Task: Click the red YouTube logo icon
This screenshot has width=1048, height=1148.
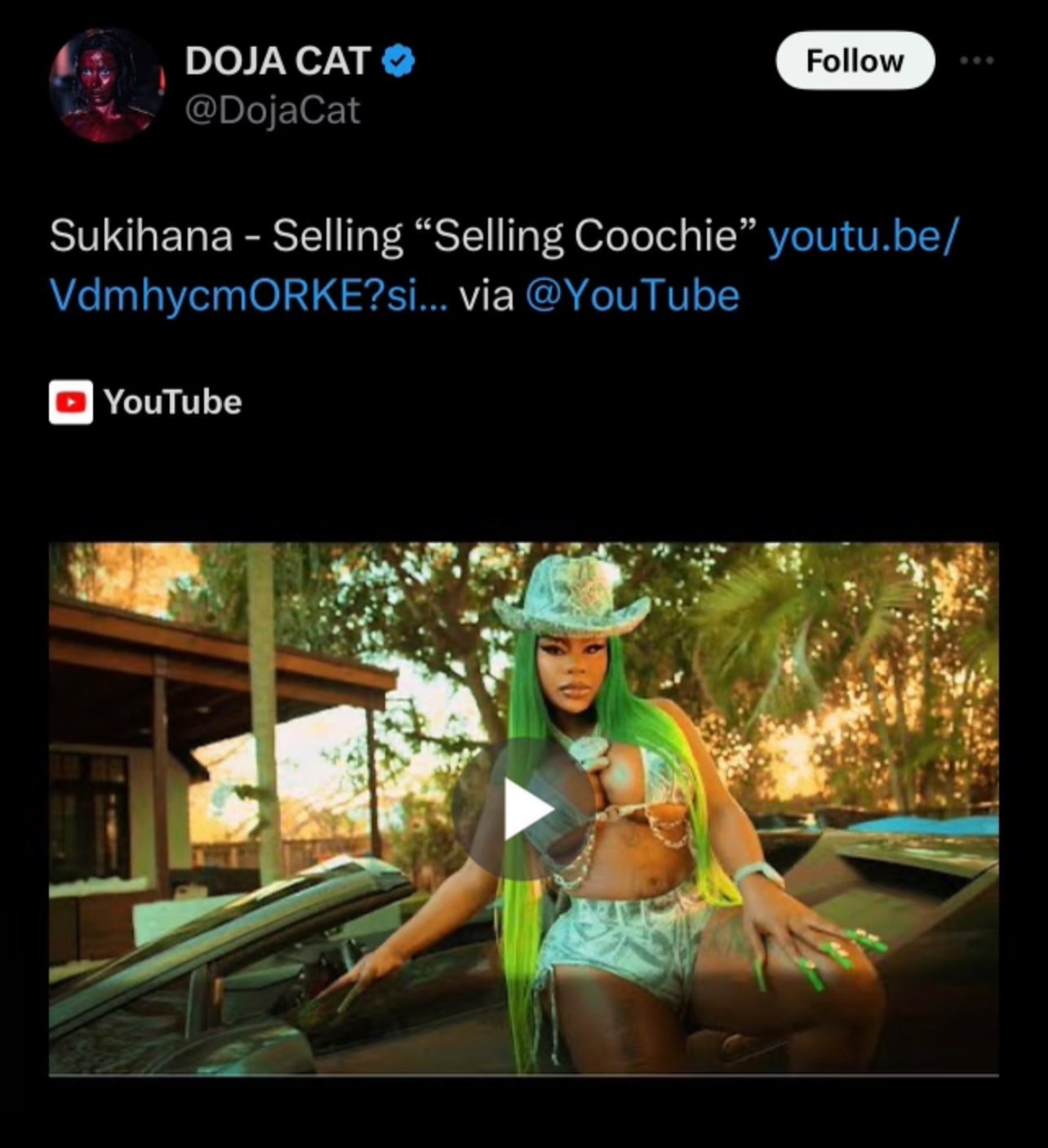Action: [70, 402]
